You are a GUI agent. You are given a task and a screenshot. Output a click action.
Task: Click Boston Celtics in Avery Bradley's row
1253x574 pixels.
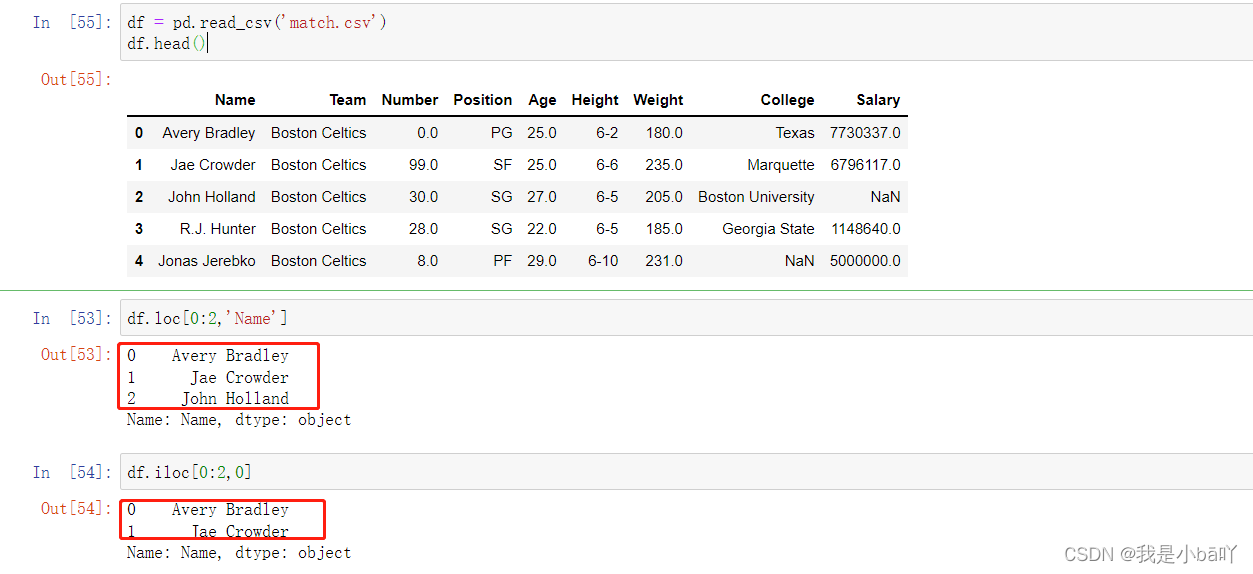coord(319,133)
